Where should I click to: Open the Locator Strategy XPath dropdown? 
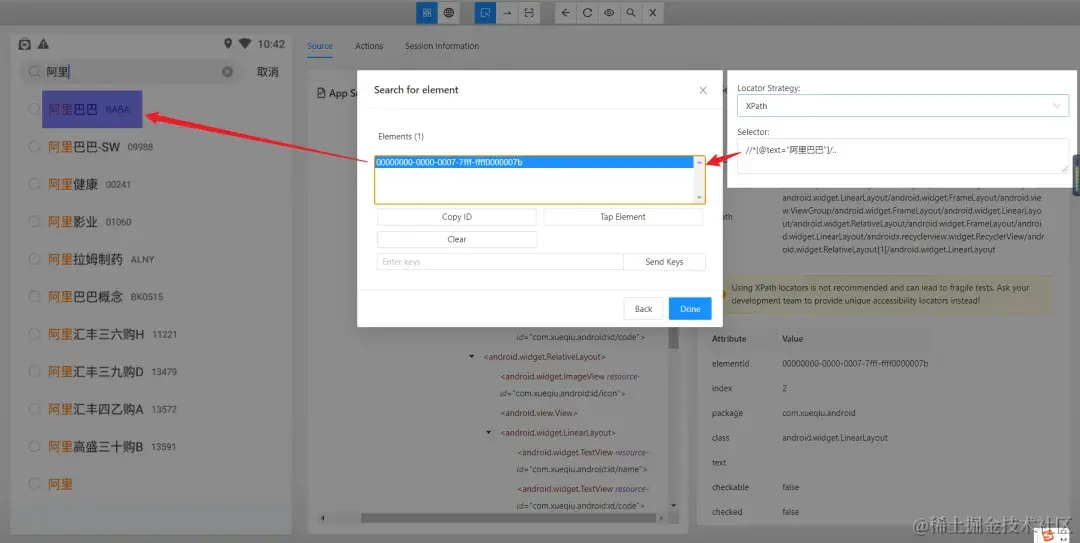coord(902,106)
